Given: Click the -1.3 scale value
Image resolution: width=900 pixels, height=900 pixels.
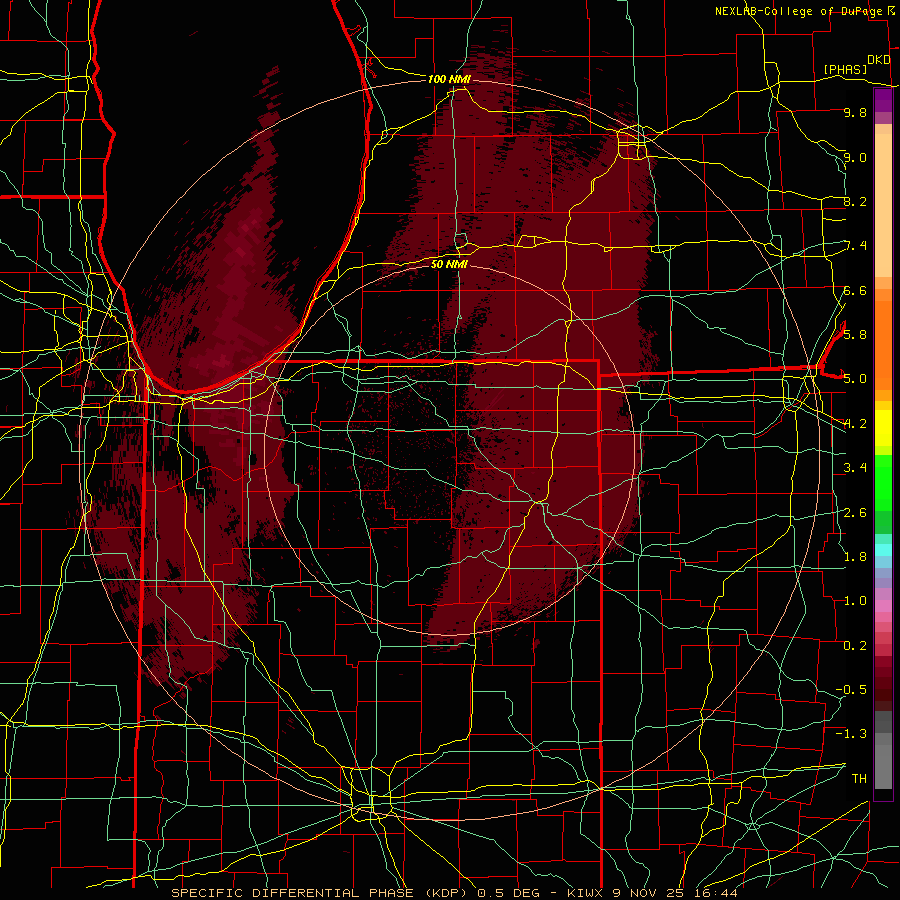Looking at the screenshot, I should click(x=851, y=734).
